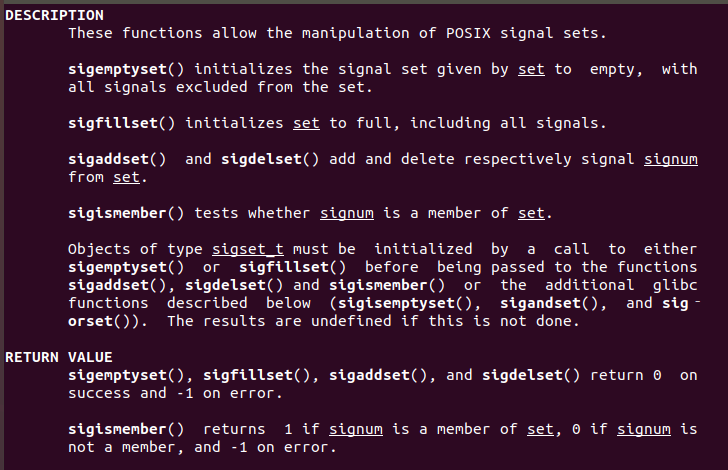Click underlined signum after 'tests whether'

[x=347, y=213]
